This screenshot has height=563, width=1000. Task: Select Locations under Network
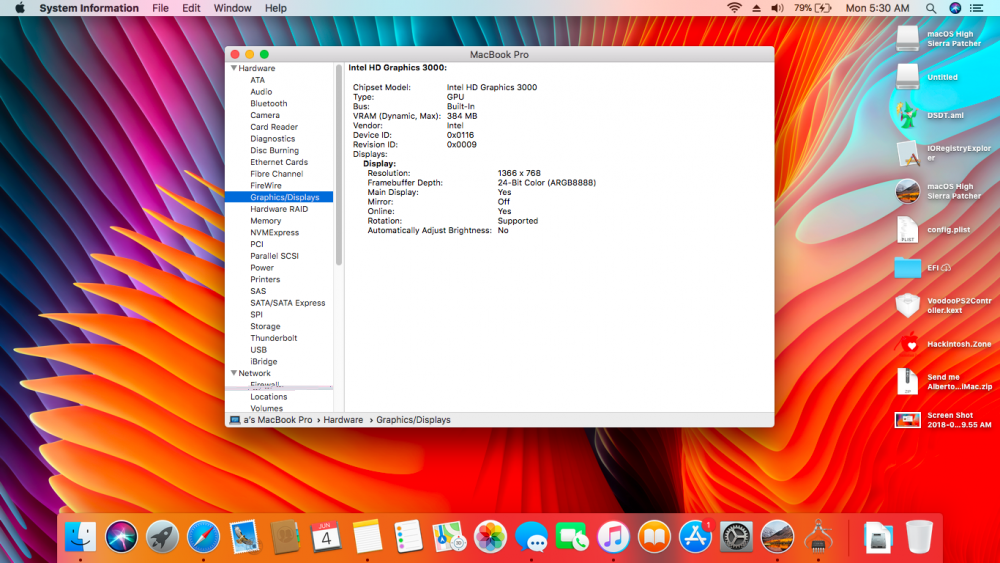pos(268,397)
